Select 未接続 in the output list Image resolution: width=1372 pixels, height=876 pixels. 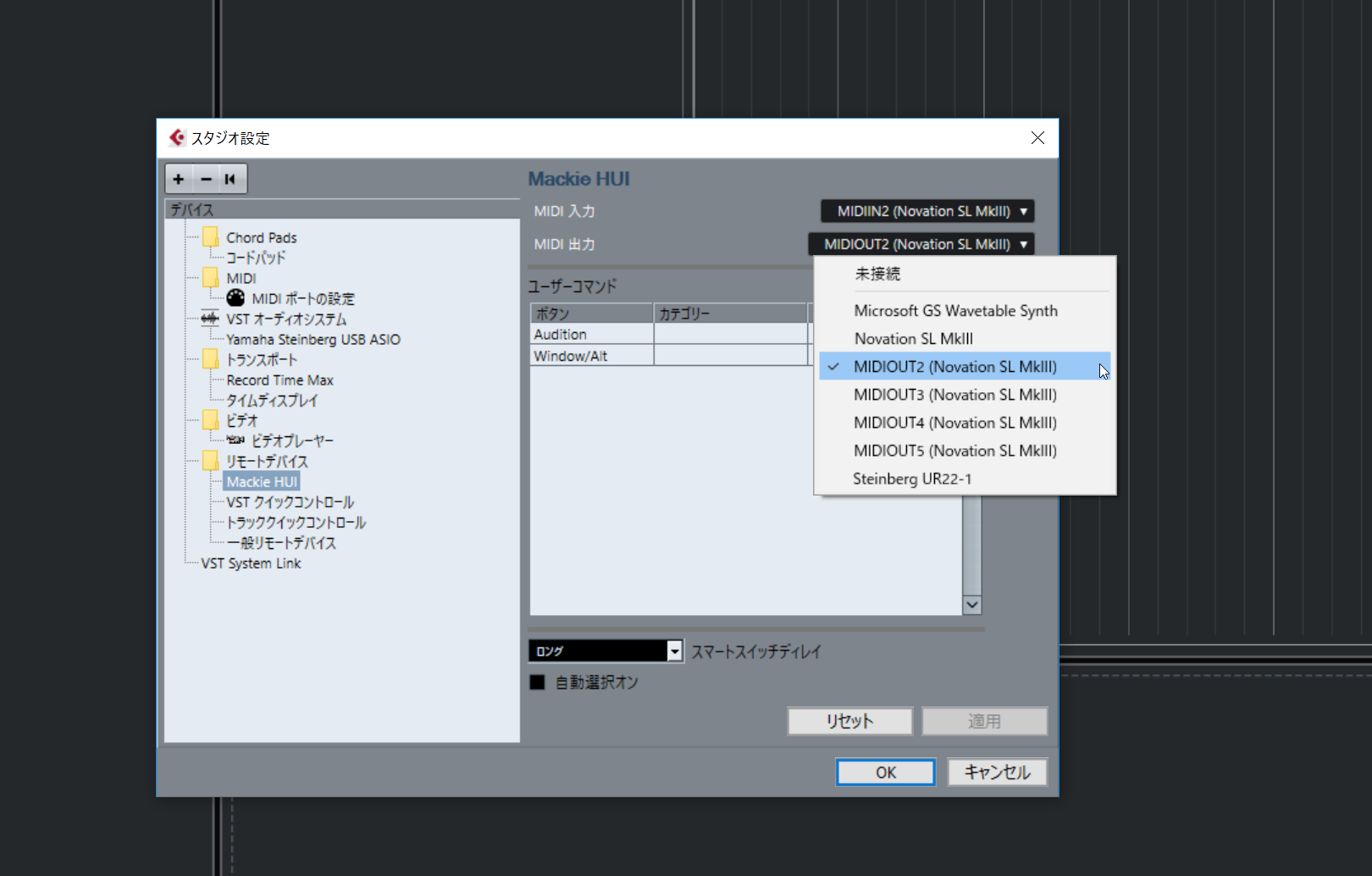pyautogui.click(x=965, y=274)
